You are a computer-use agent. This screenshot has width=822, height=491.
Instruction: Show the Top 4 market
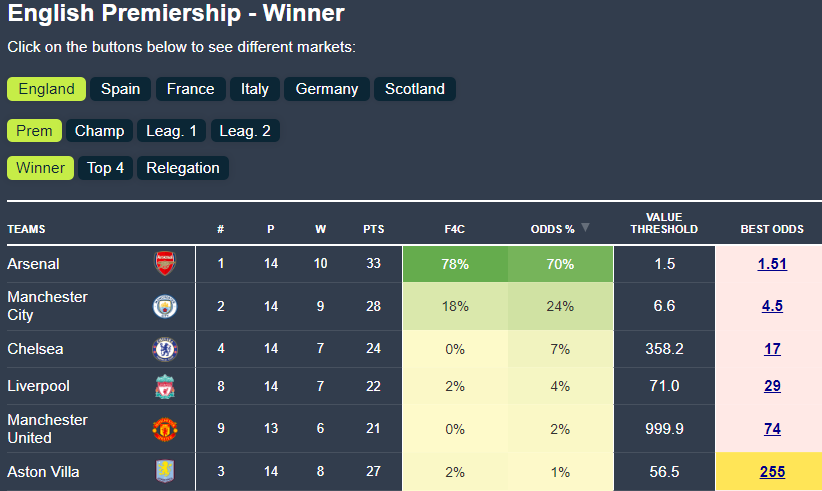(106, 168)
